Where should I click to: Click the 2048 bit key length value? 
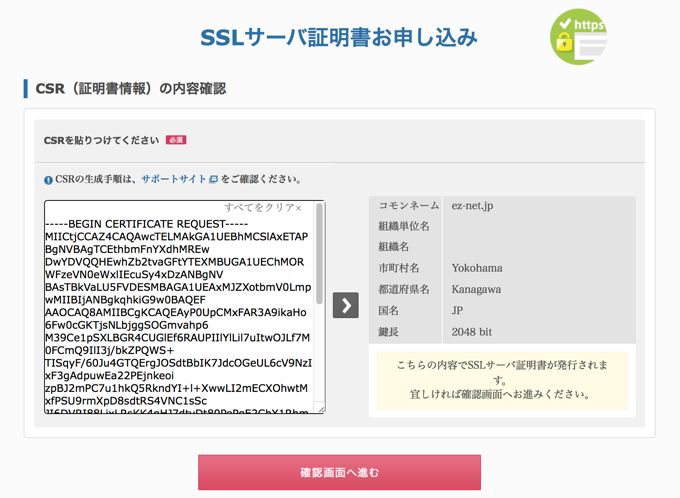coord(474,331)
